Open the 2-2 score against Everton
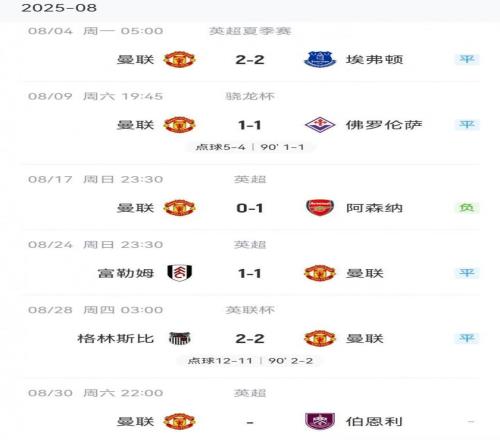500x440 pixels. click(x=250, y=60)
